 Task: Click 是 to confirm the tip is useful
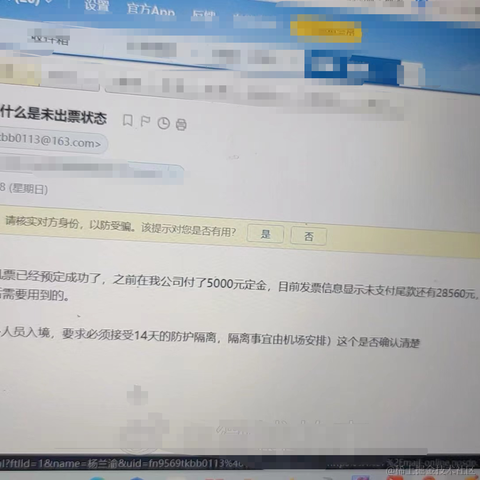click(x=265, y=234)
